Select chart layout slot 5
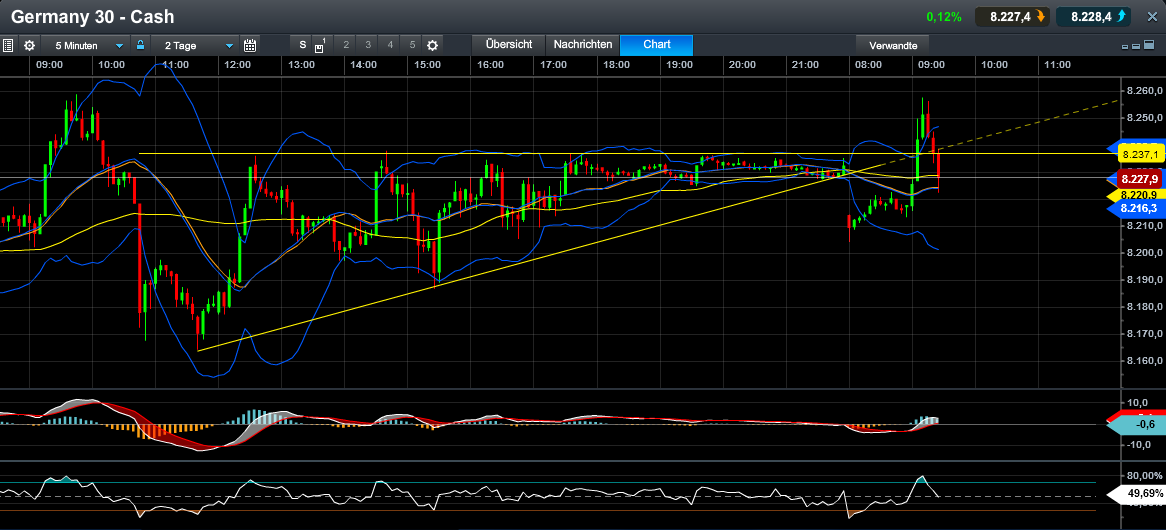The width and height of the screenshot is (1166, 530). (413, 45)
